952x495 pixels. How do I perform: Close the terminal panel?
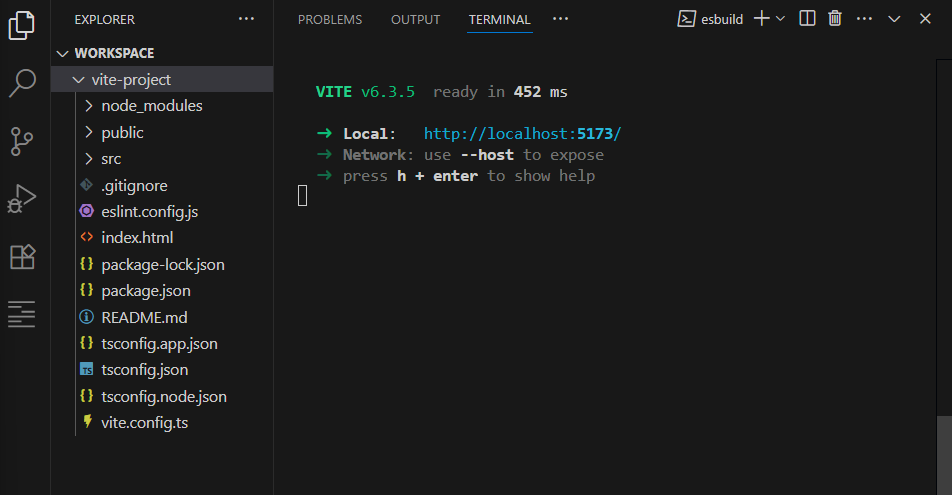[x=925, y=19]
